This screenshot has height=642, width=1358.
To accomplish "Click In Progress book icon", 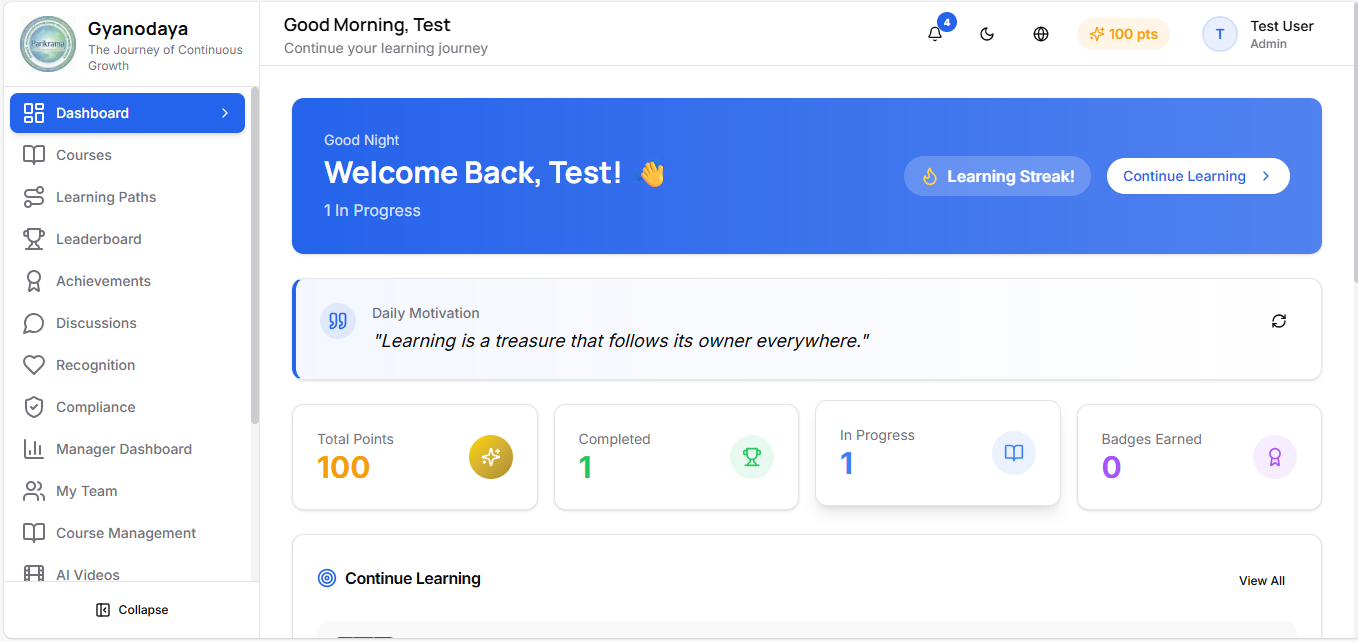I will 1014,453.
